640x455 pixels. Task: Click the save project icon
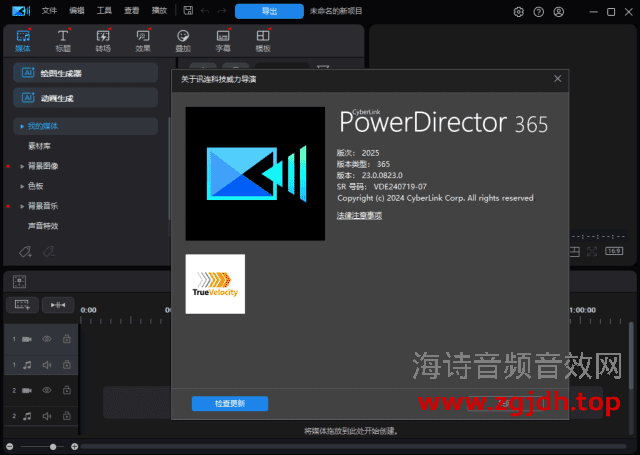188,11
